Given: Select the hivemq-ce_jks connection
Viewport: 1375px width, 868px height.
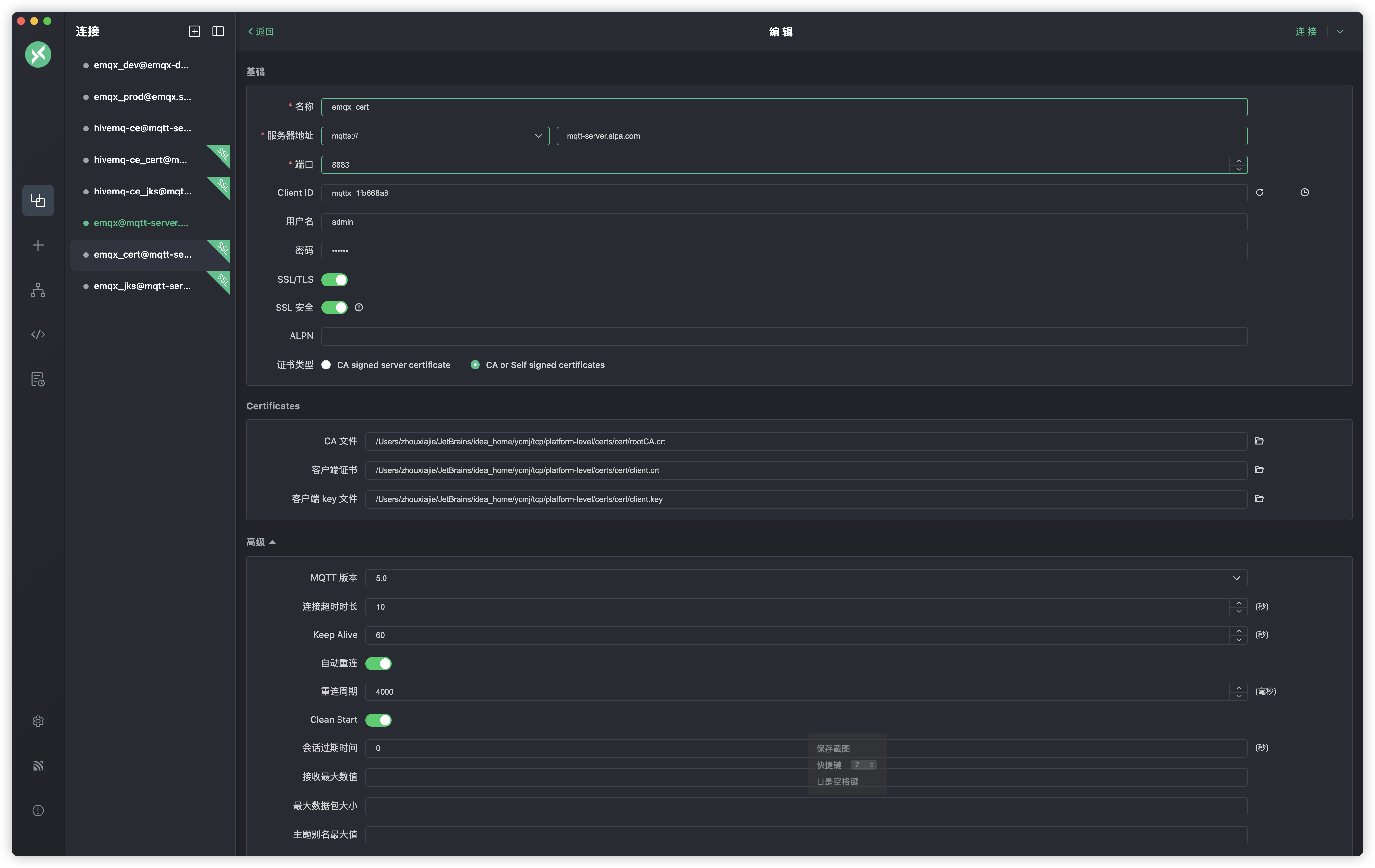Looking at the screenshot, I should [150, 191].
